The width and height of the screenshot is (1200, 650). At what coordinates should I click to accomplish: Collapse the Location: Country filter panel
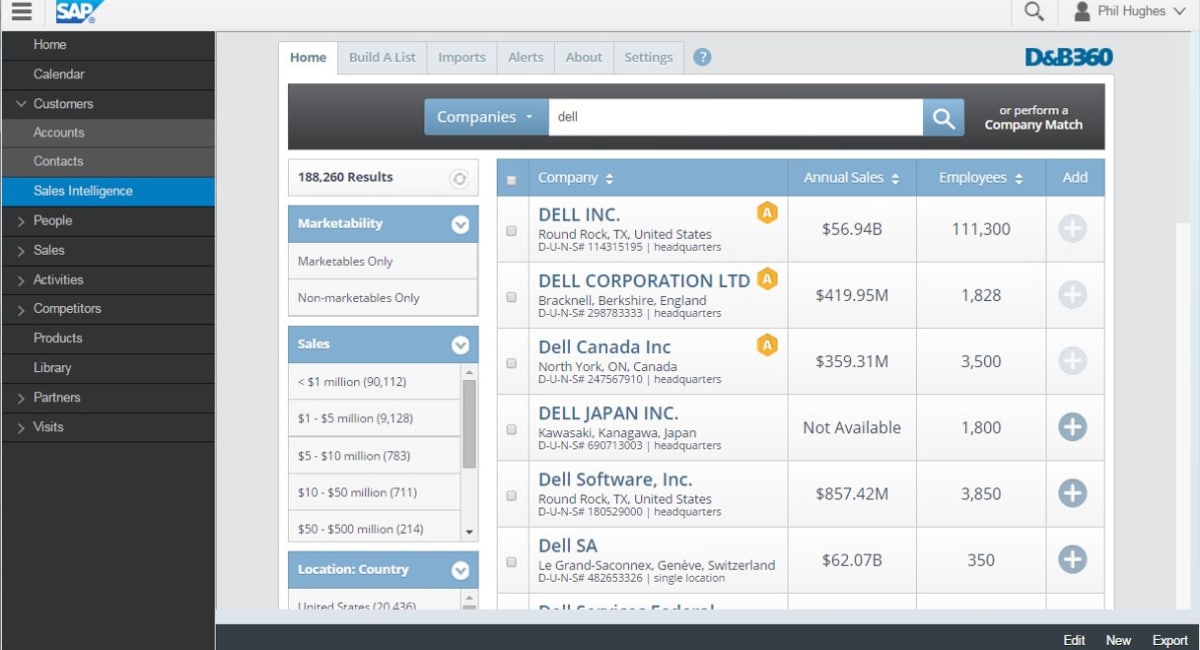click(x=460, y=570)
